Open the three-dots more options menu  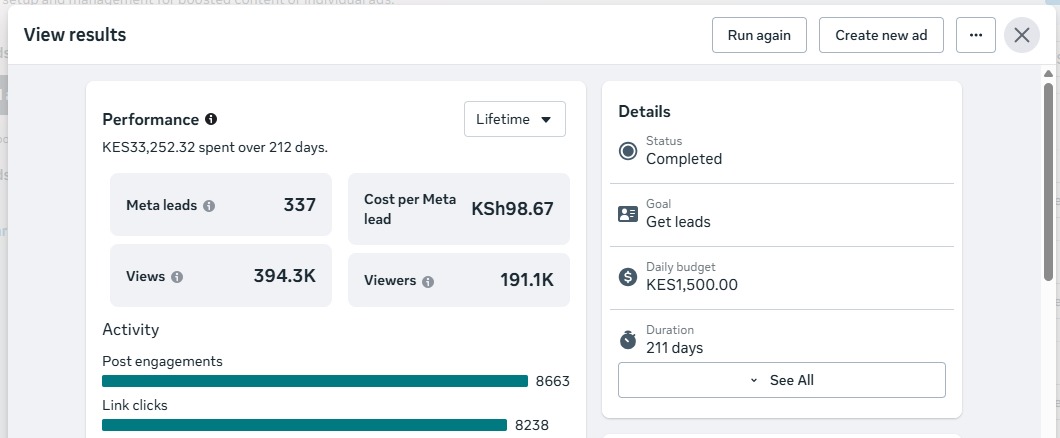coord(975,35)
